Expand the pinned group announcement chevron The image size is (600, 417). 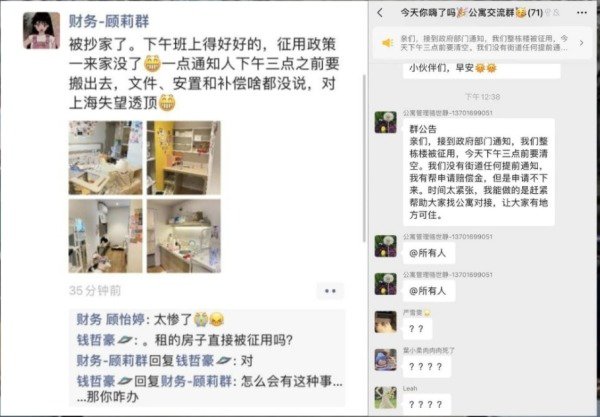coord(582,43)
